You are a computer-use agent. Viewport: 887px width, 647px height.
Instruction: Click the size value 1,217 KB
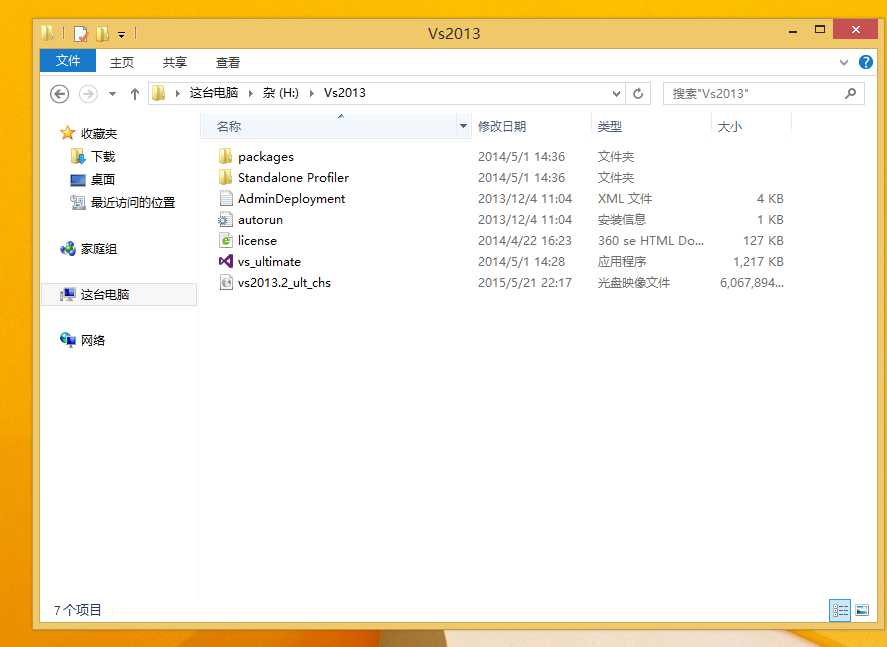click(x=758, y=261)
